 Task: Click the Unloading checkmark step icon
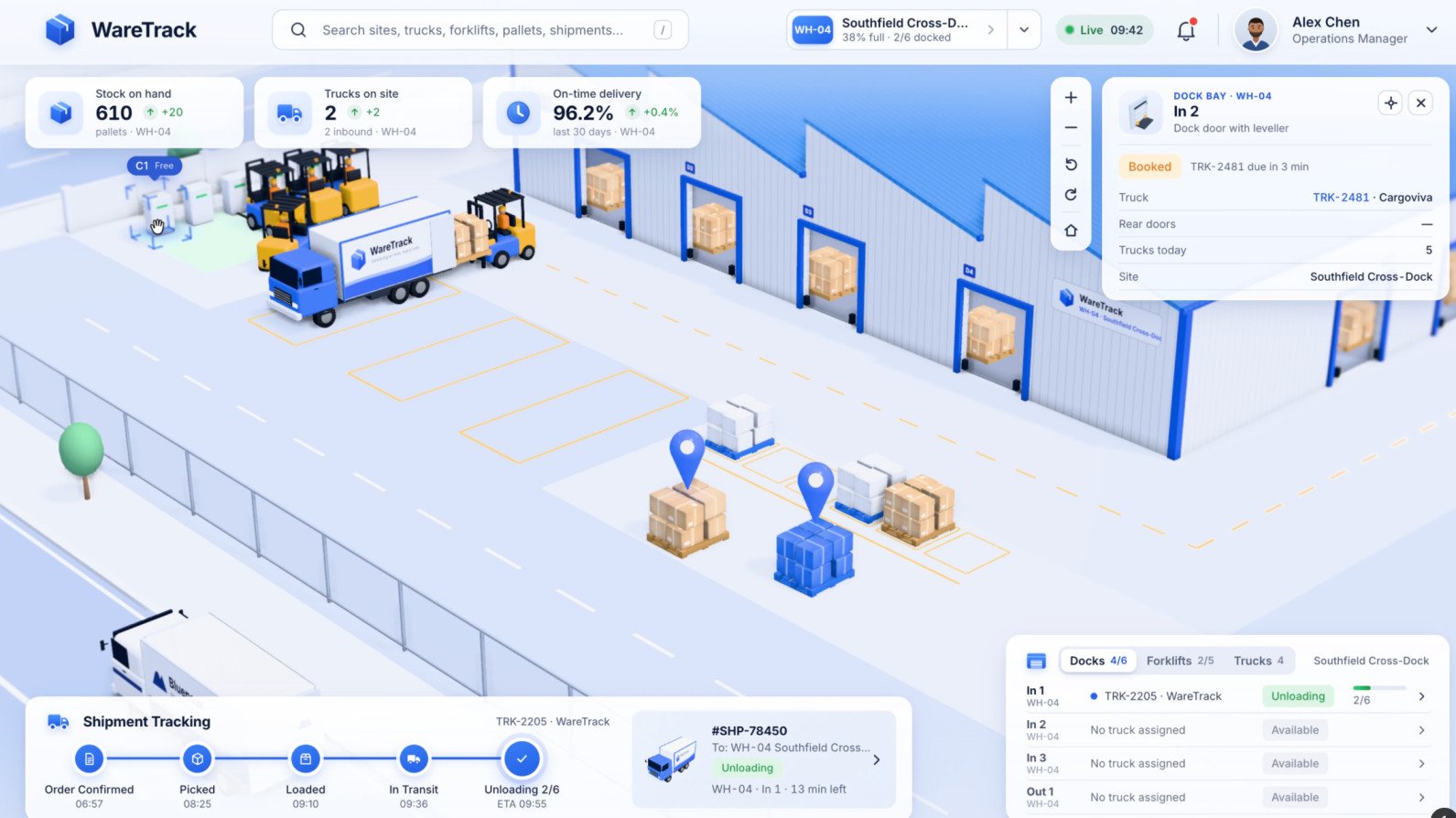522,759
